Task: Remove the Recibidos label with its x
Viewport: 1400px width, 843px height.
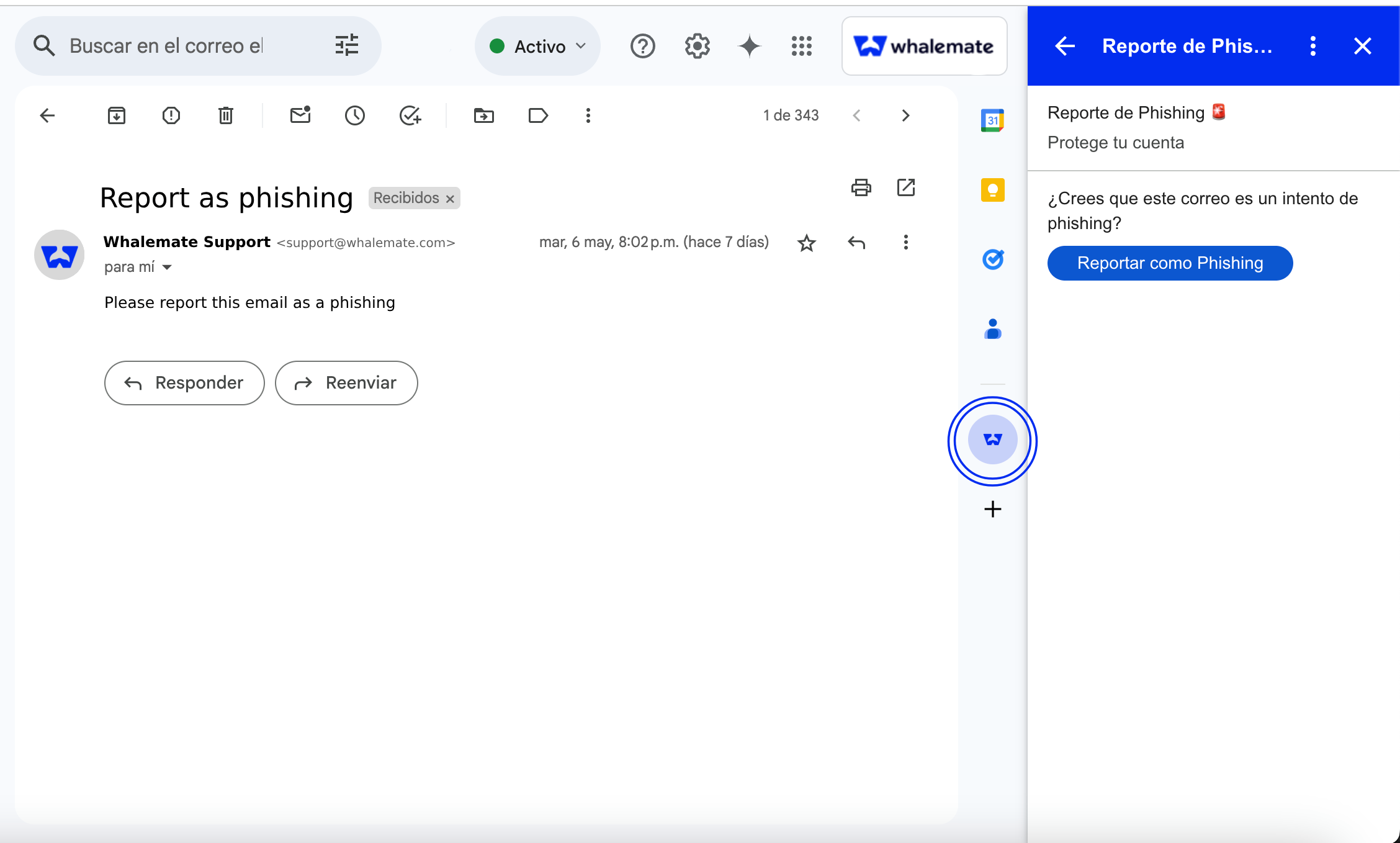Action: pos(451,199)
